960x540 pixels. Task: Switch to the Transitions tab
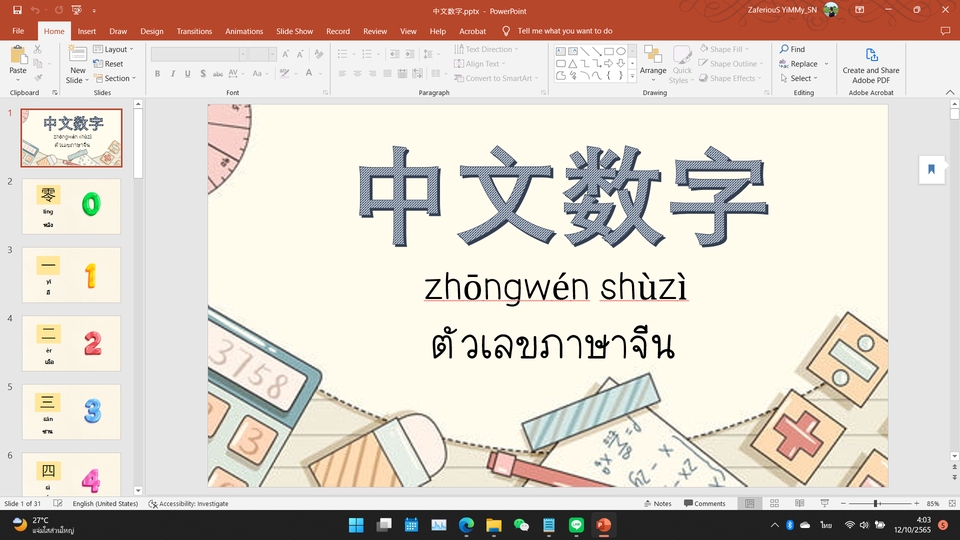[x=194, y=31]
